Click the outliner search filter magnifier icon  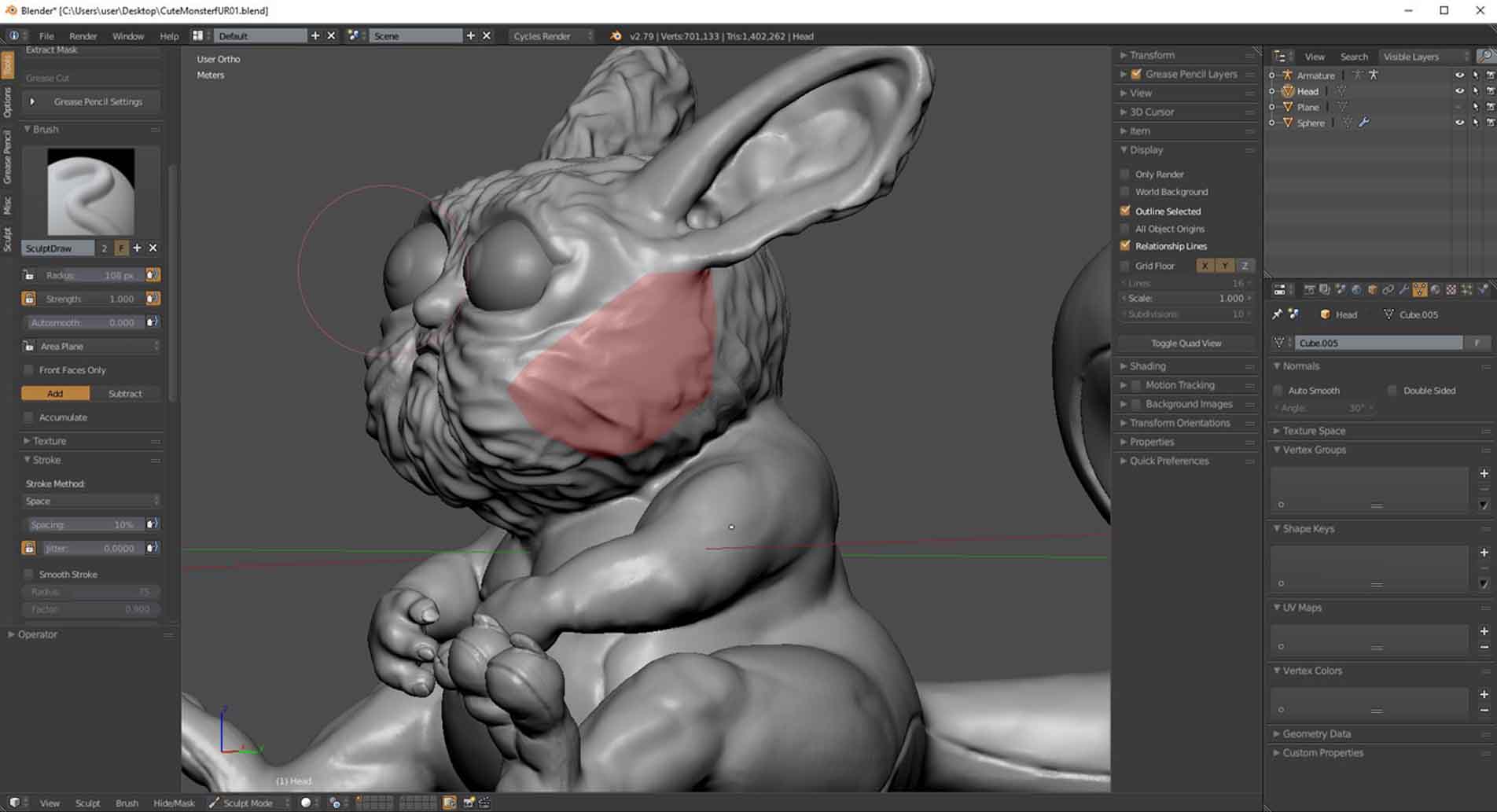tap(1484, 56)
